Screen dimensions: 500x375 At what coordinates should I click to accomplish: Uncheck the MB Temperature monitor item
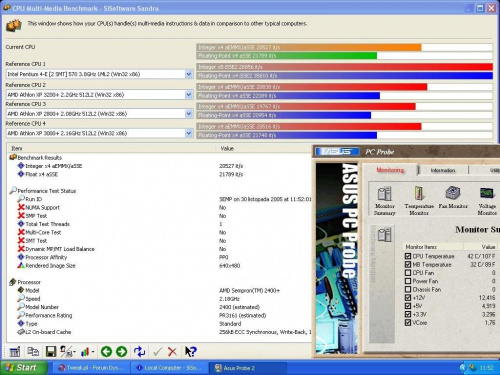(x=408, y=264)
